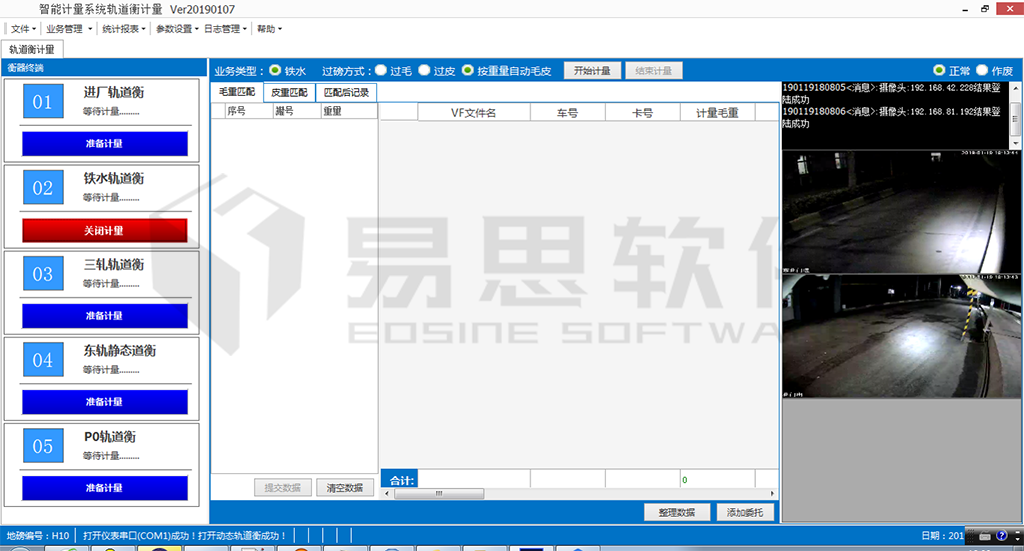
Task: Switch to the 皮重匹配 tab
Action: [x=289, y=92]
